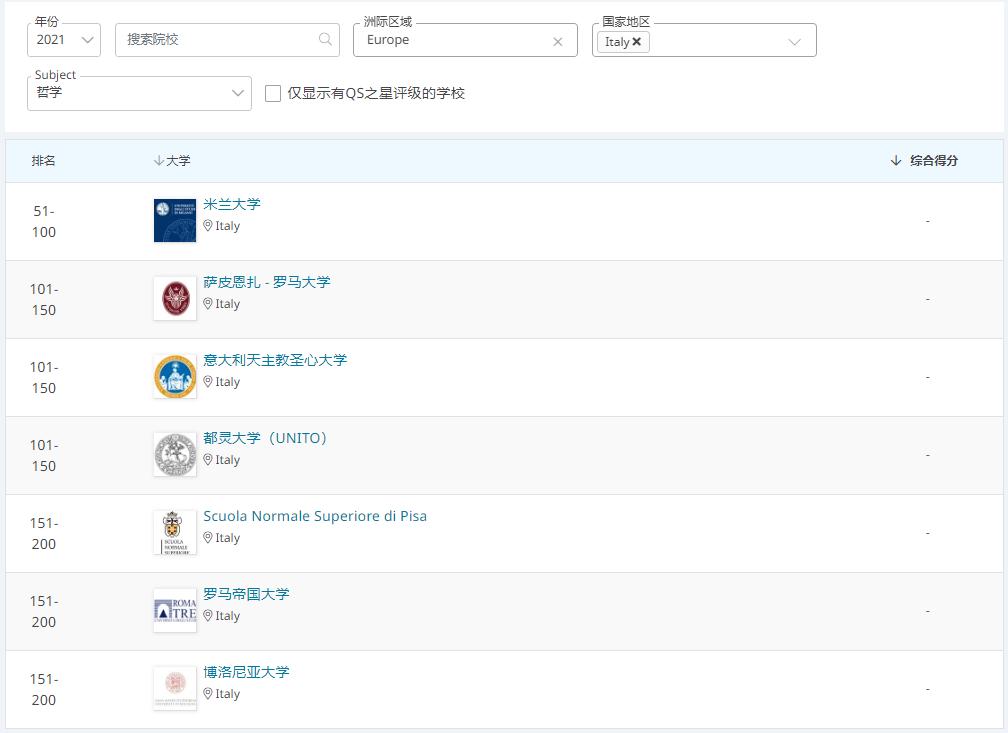Select the 151-200 rank of 博洛尼亚大学
Image resolution: width=1008 pixels, height=733 pixels.
point(44,689)
